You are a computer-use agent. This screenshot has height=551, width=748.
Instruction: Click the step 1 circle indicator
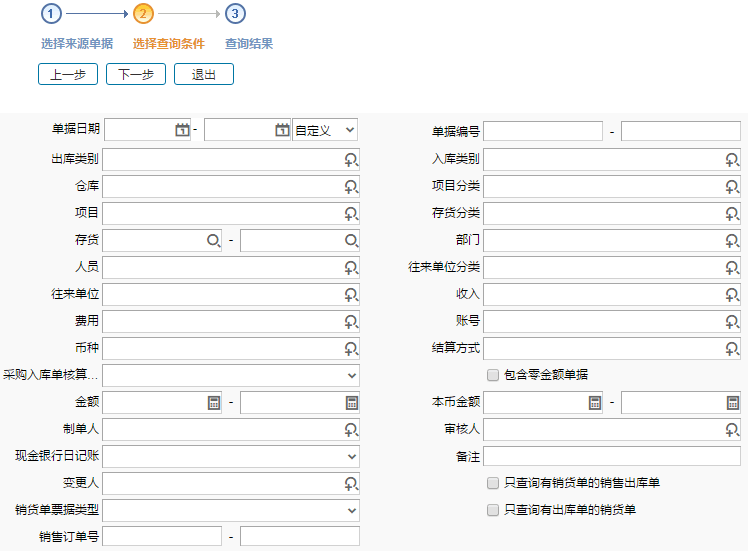[51, 13]
